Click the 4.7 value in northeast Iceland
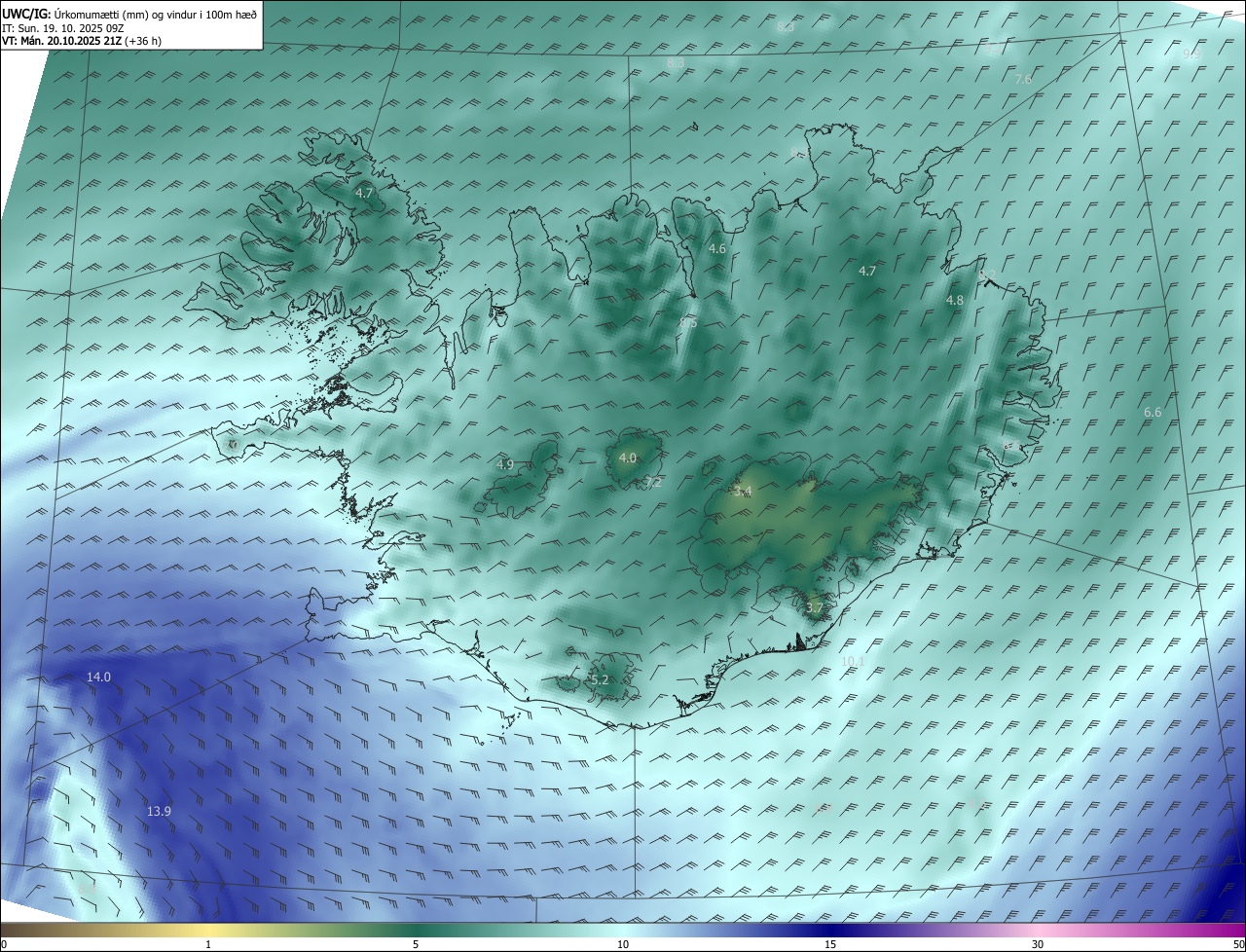The height and width of the screenshot is (952, 1246). pos(867,271)
